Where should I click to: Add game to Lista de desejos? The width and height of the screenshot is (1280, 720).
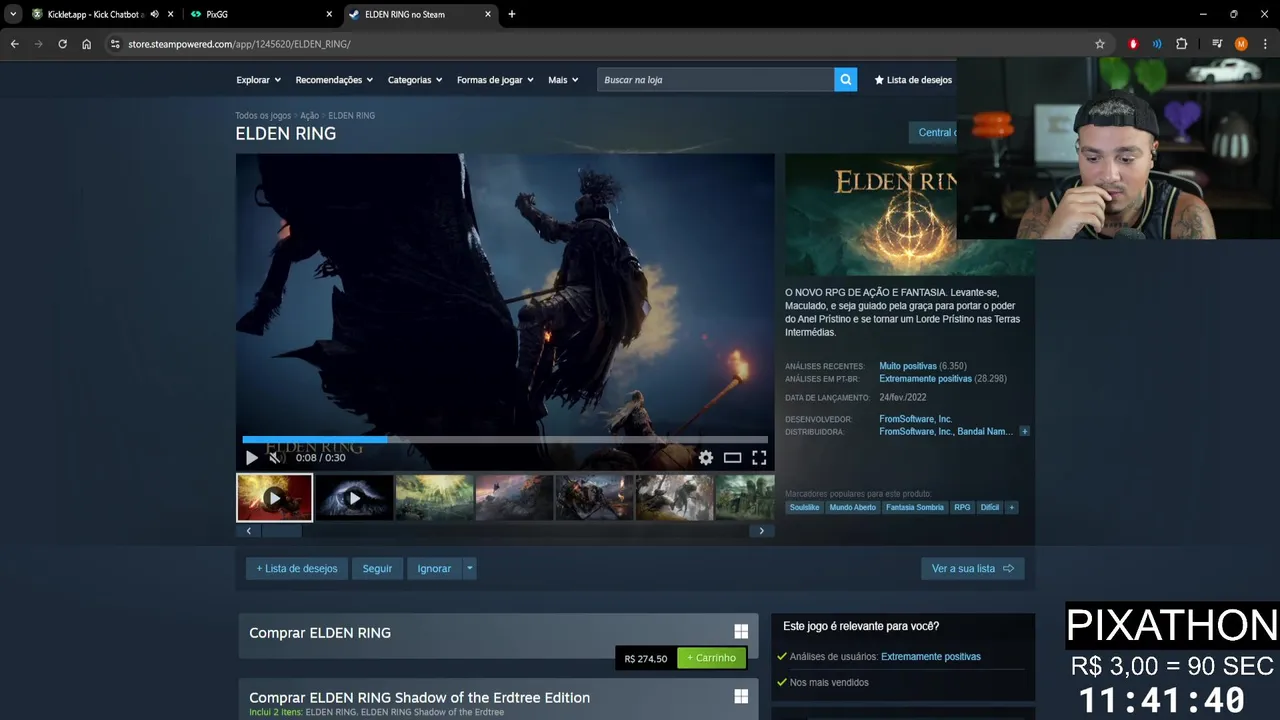pyautogui.click(x=297, y=568)
